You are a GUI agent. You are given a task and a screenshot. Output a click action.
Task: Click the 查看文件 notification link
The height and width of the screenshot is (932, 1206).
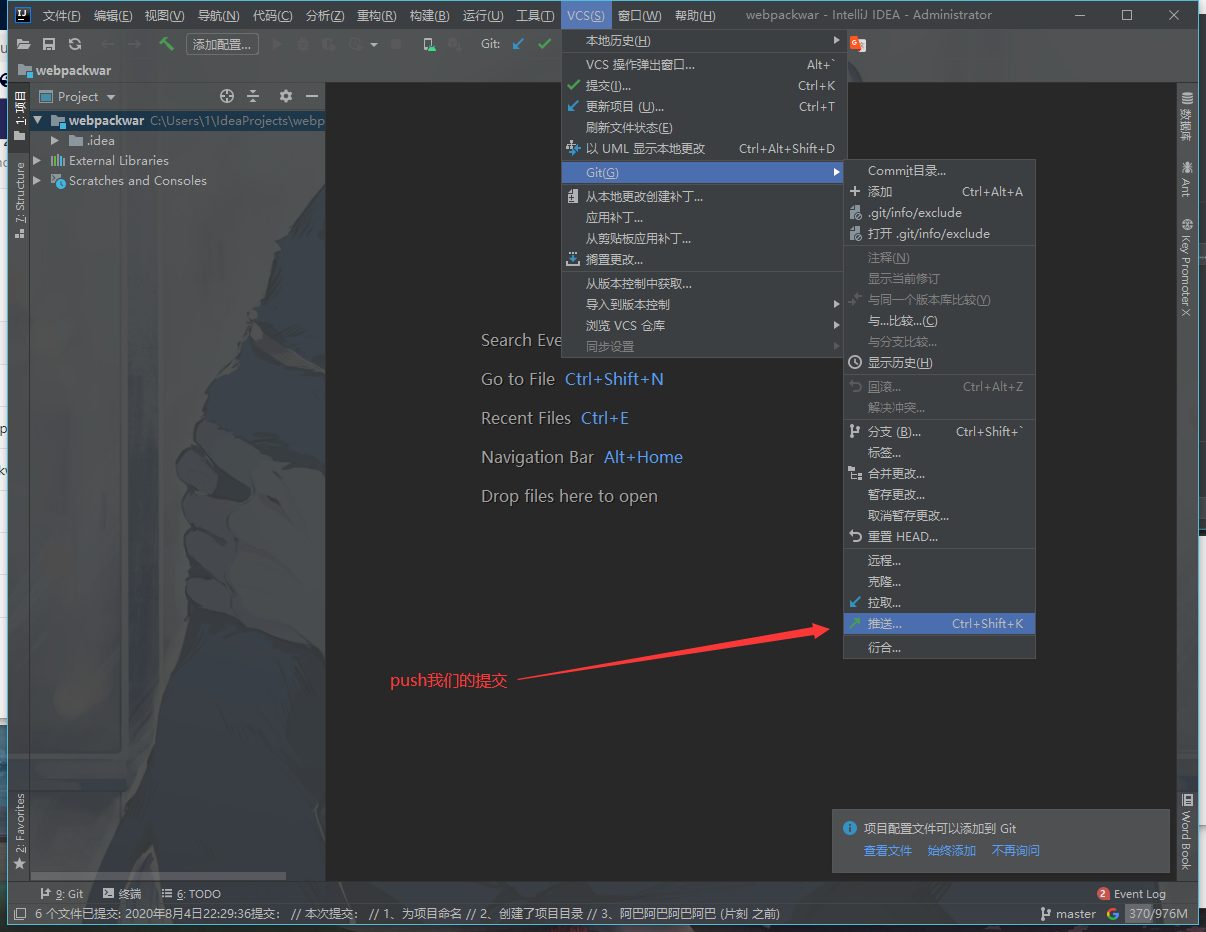pos(888,851)
